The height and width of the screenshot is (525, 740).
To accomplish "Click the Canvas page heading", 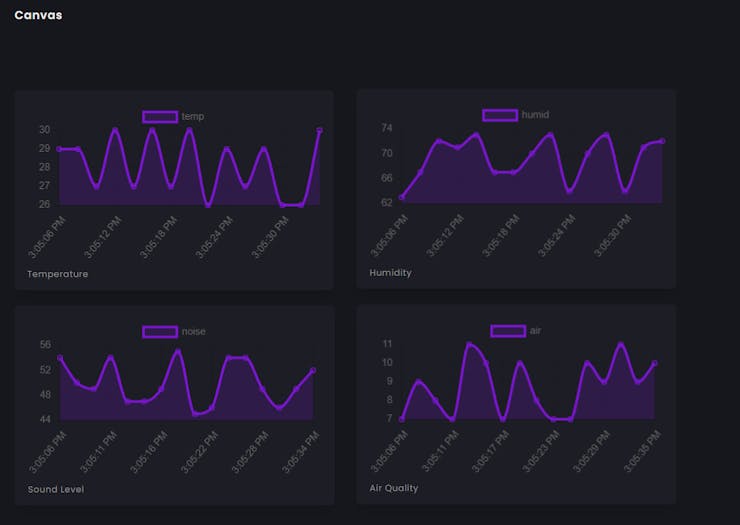I will coord(38,15).
